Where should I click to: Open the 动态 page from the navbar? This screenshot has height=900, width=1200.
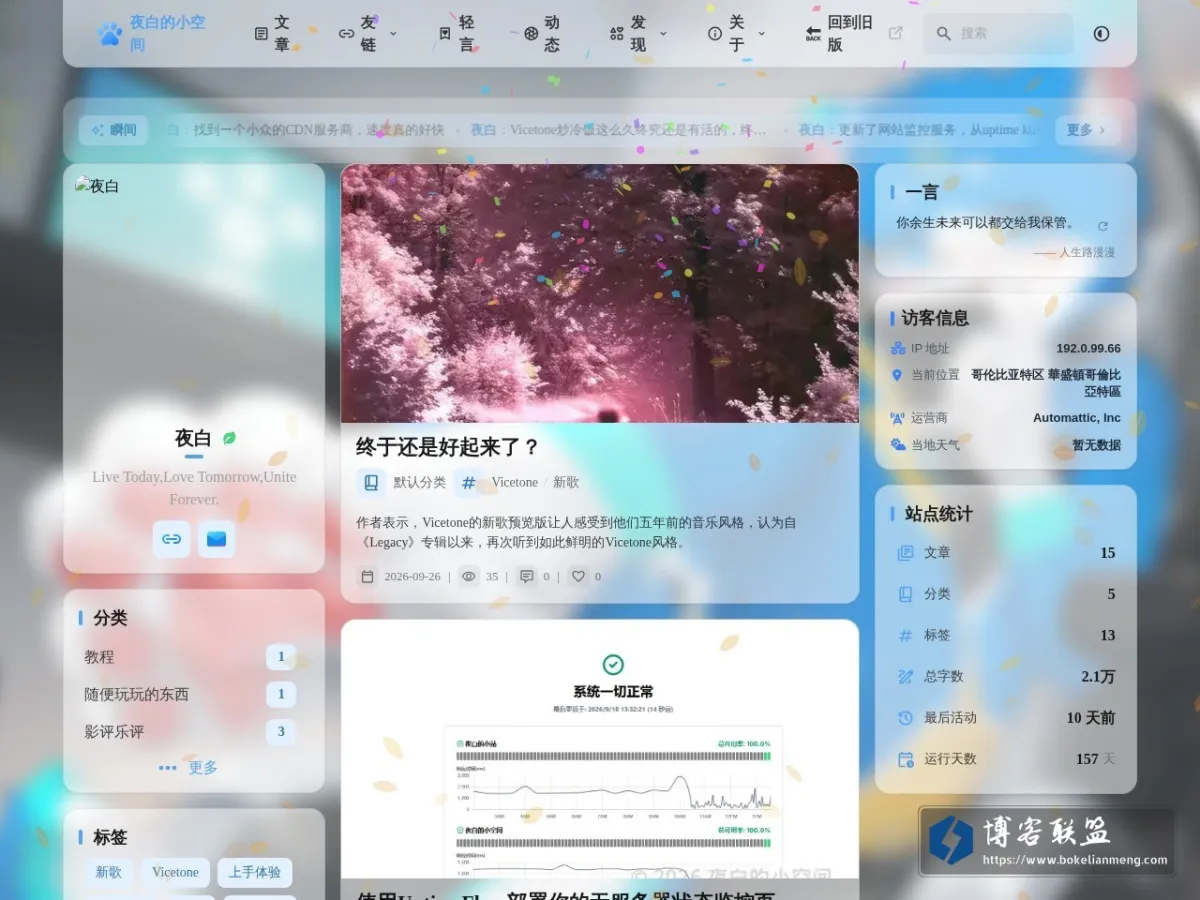click(x=543, y=33)
